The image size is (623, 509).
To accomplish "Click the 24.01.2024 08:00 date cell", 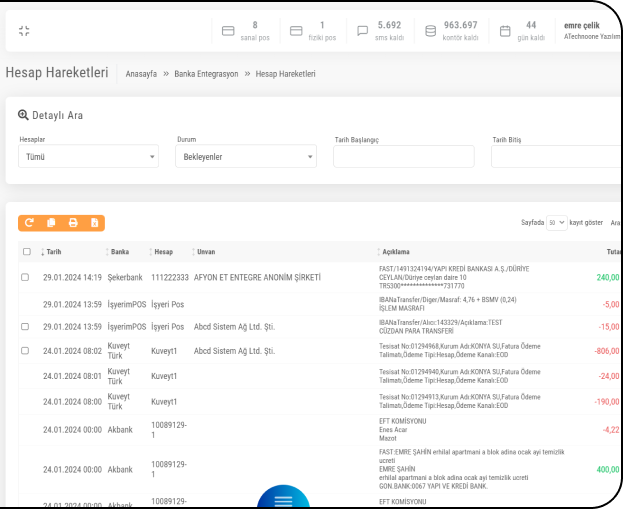I will [x=72, y=402].
